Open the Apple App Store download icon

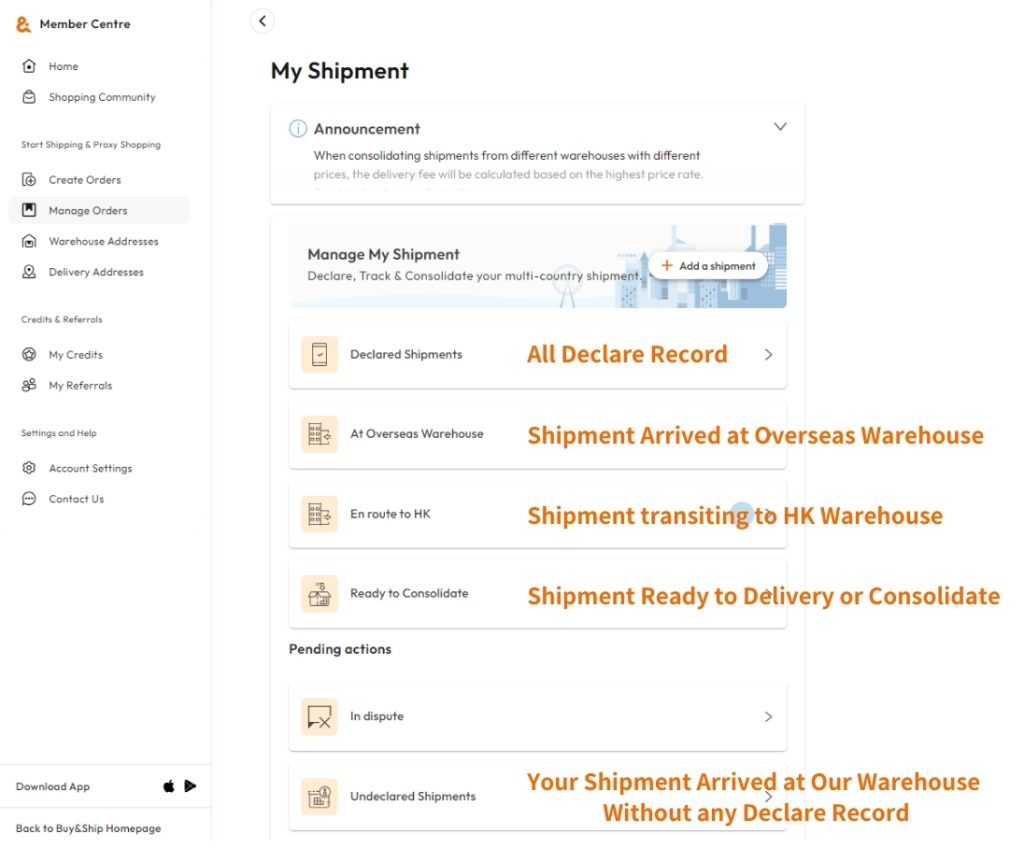[169, 787]
